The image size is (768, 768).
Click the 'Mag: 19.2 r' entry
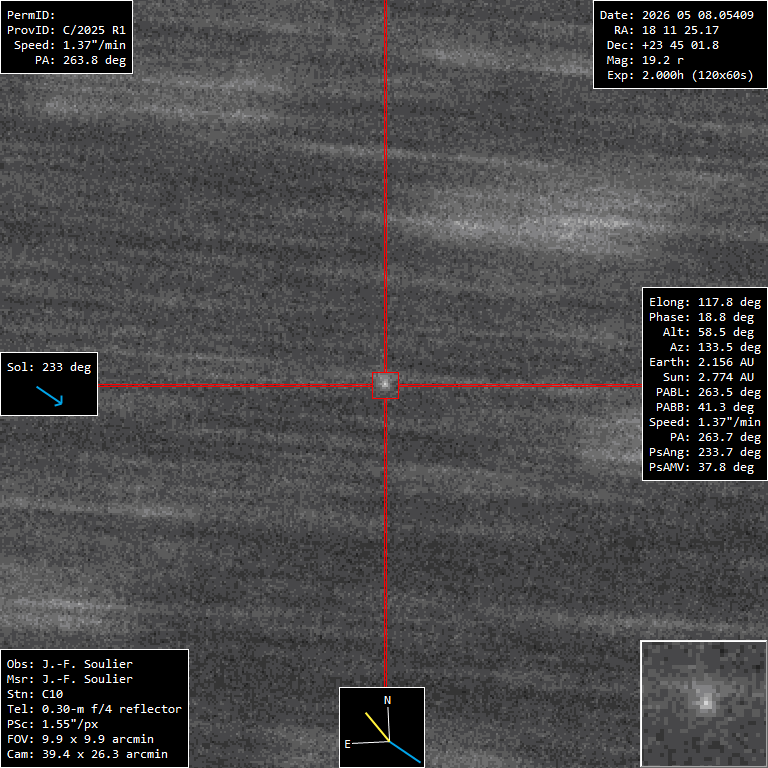[645, 60]
